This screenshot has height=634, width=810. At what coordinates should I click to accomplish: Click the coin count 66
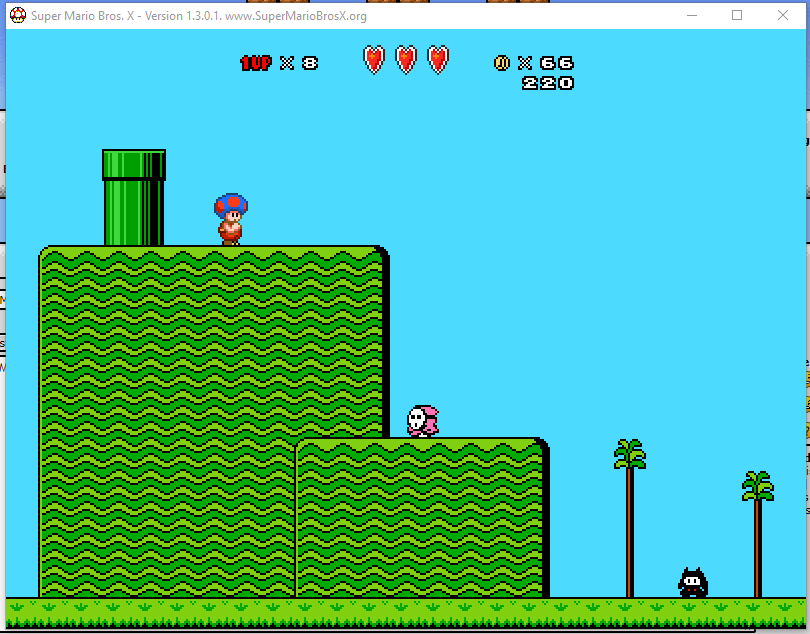click(x=557, y=63)
